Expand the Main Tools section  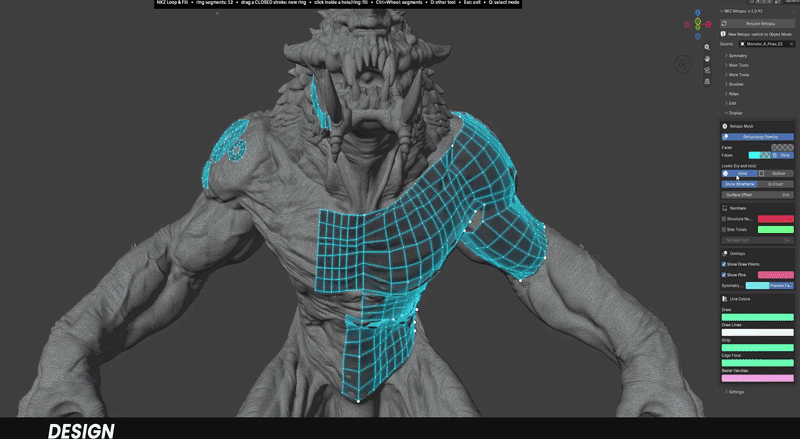click(x=737, y=65)
